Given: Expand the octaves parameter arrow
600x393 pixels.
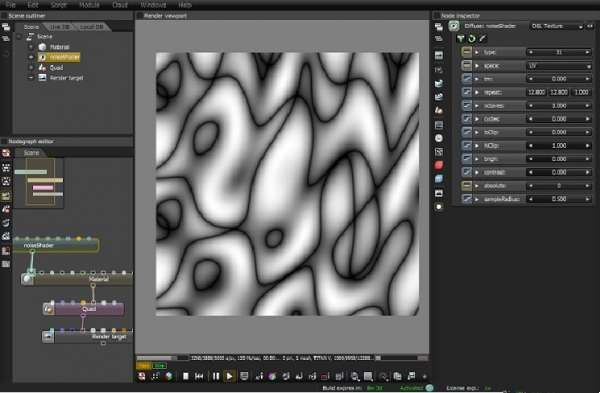Looking at the screenshot, I should [x=477, y=106].
